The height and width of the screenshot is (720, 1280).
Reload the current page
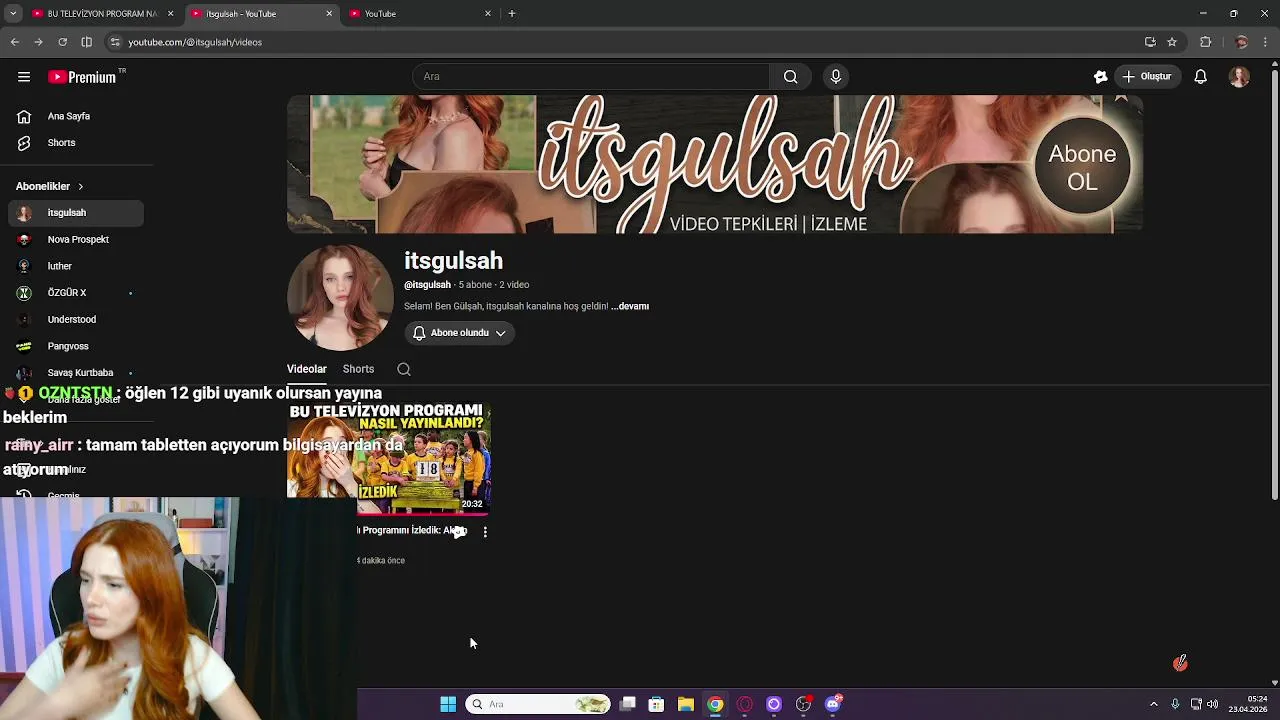62,42
